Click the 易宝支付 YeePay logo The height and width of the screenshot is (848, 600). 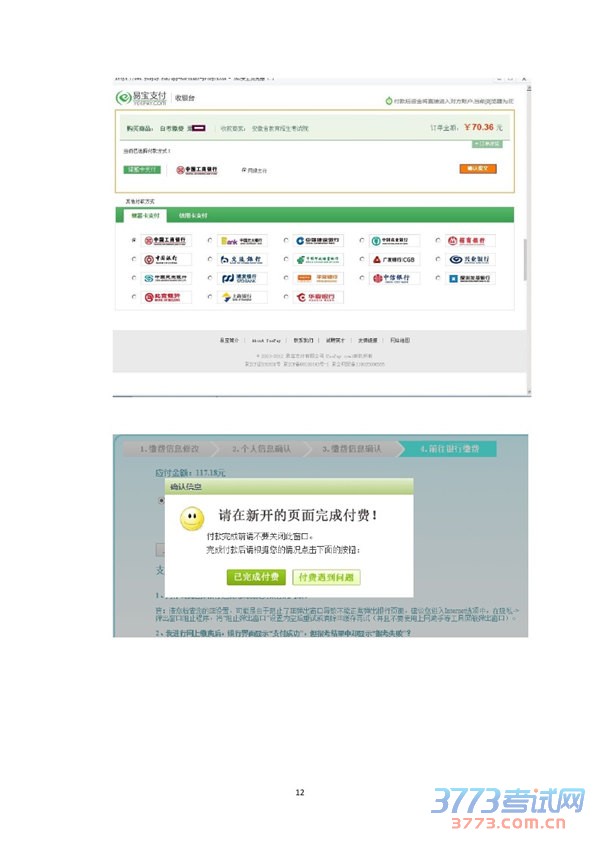[141, 98]
